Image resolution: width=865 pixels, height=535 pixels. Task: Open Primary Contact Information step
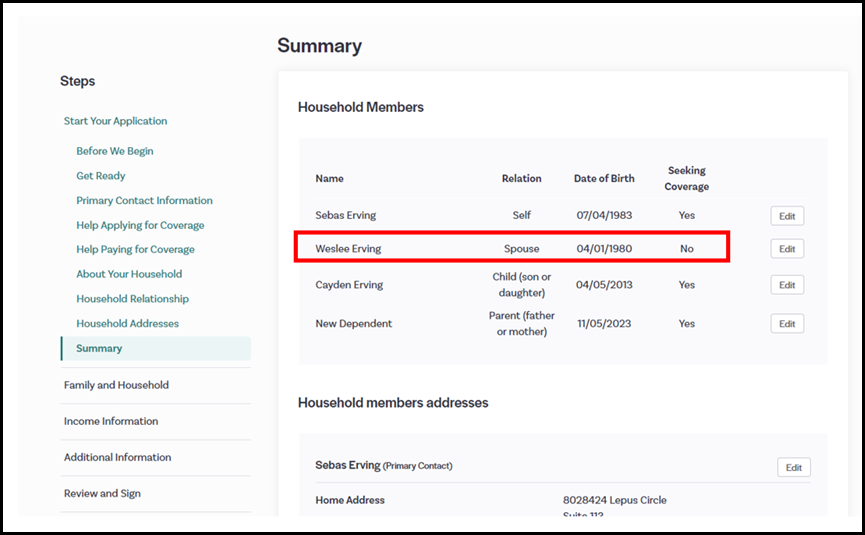click(144, 200)
